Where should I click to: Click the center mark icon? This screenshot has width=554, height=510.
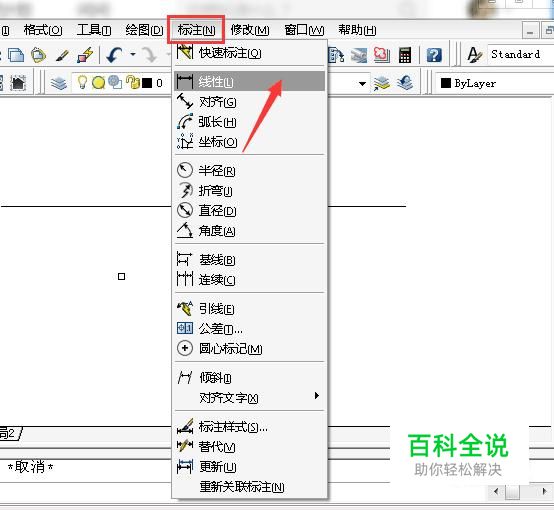pos(185,348)
